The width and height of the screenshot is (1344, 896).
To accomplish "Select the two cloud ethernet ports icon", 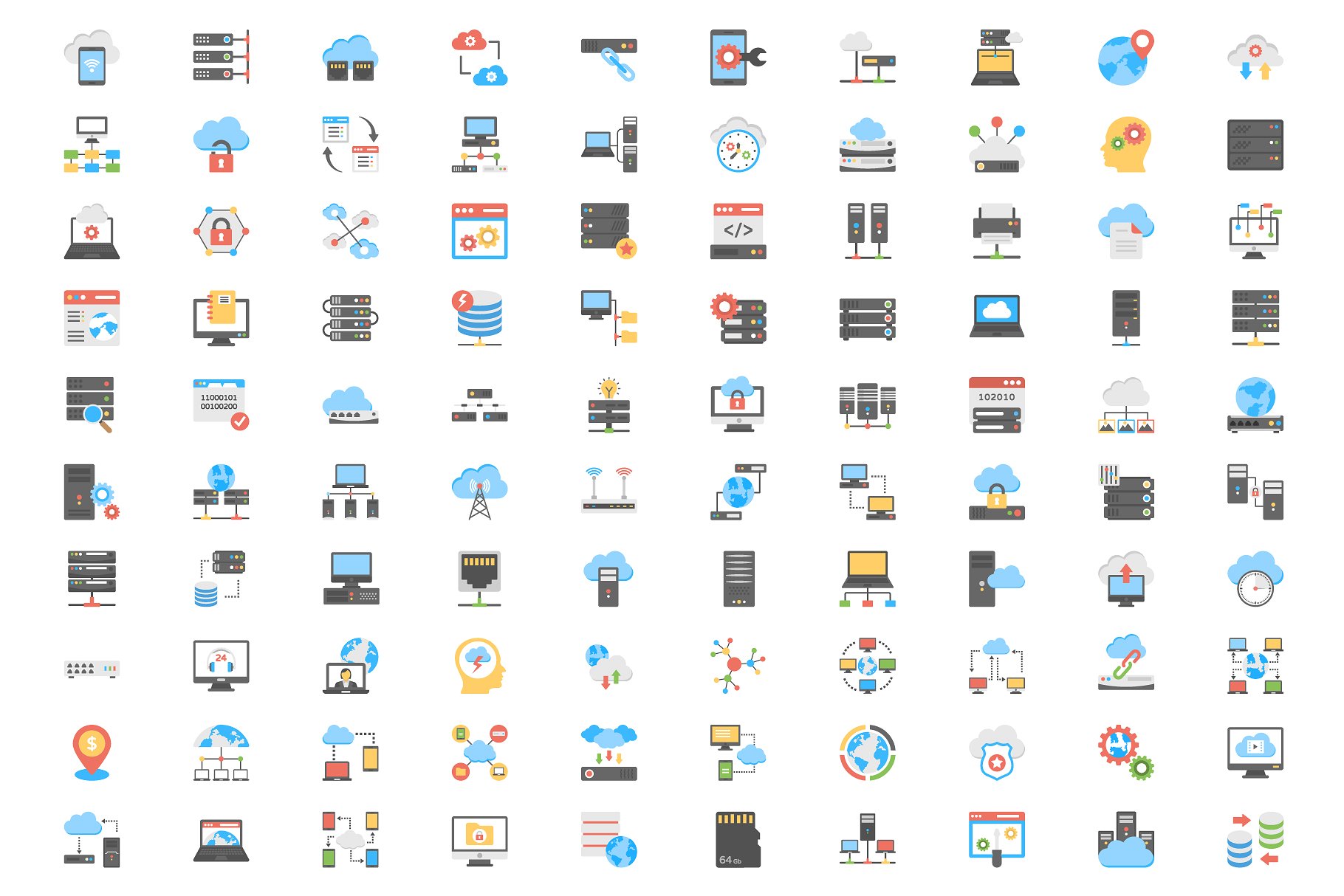I will pos(350,58).
